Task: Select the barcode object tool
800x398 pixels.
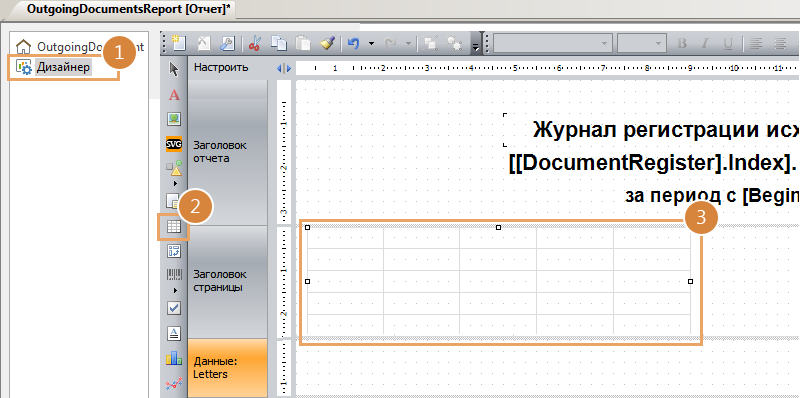Action: pos(174,275)
